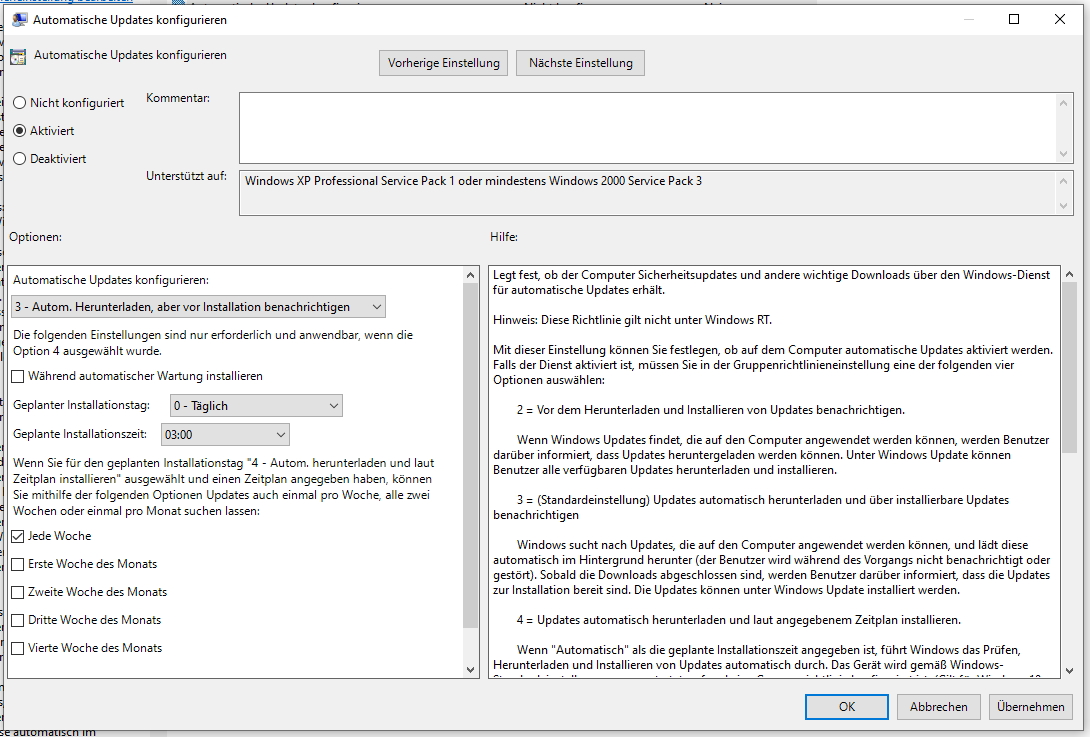Go to Nächste Einstellung
1090x737 pixels.
(580, 63)
